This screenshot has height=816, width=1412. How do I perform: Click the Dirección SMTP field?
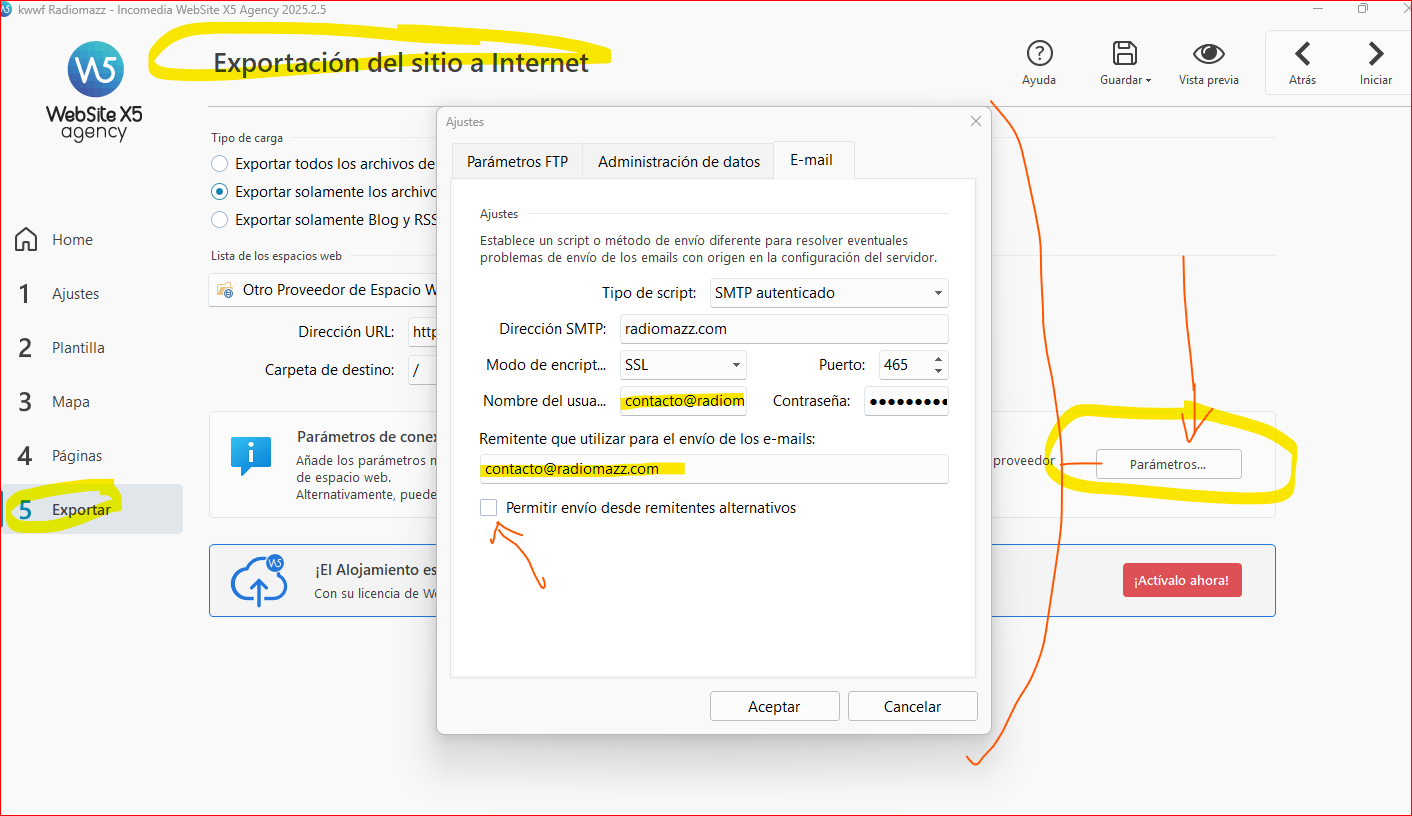click(784, 329)
